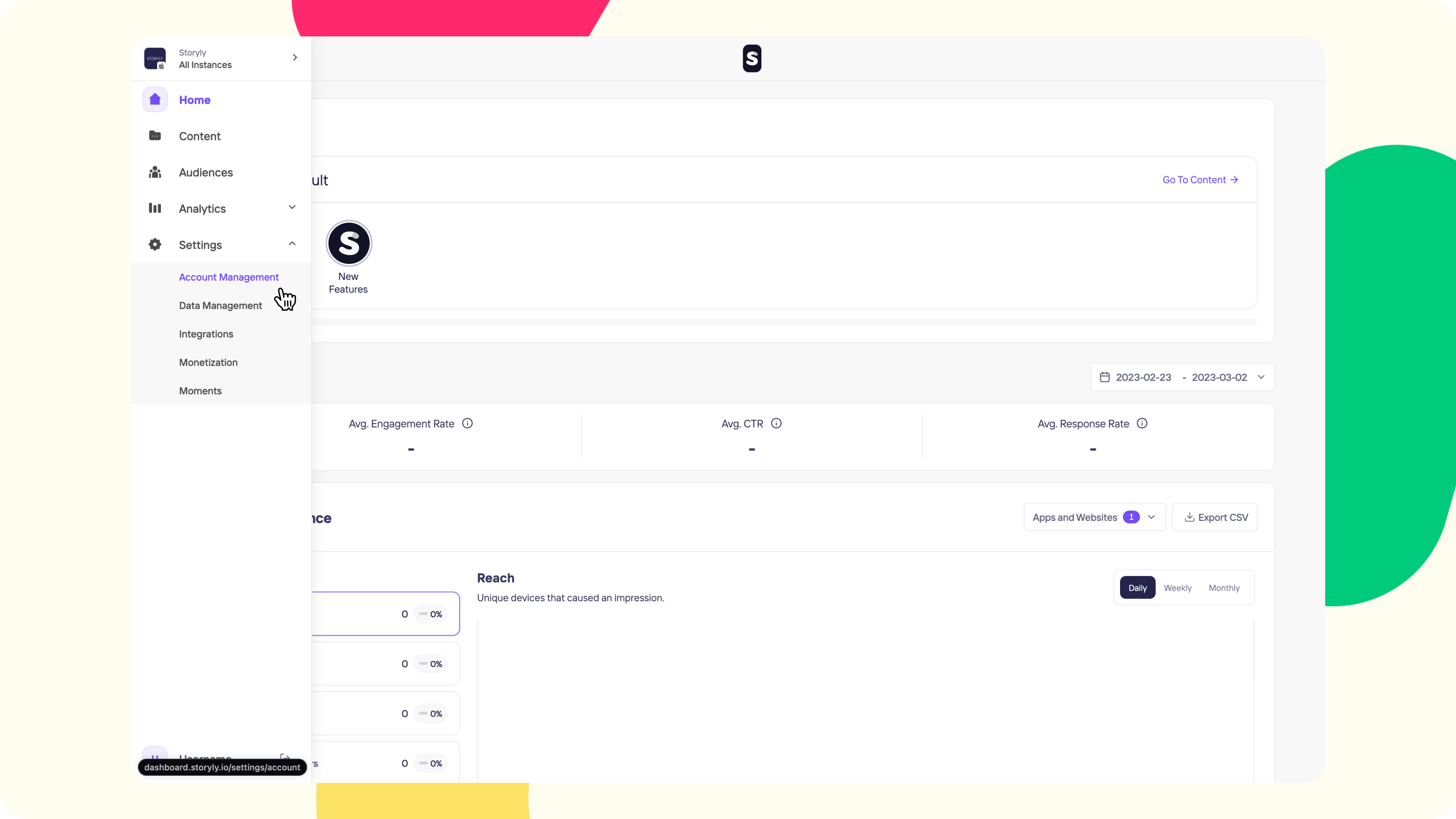Click info icon next to Avg. CTR
Viewport: 1456px width, 819px height.
(776, 424)
